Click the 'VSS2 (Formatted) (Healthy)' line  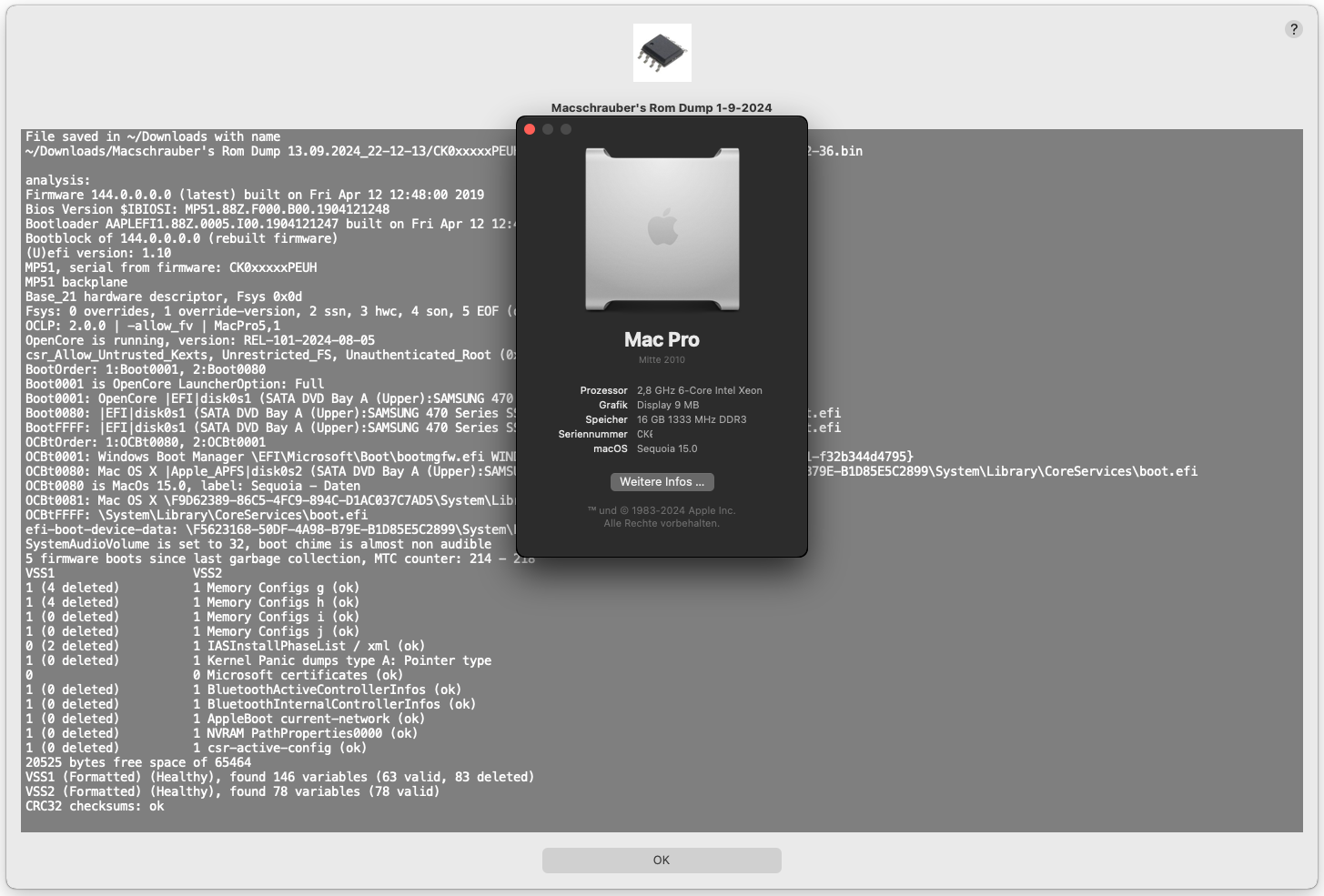232,791
